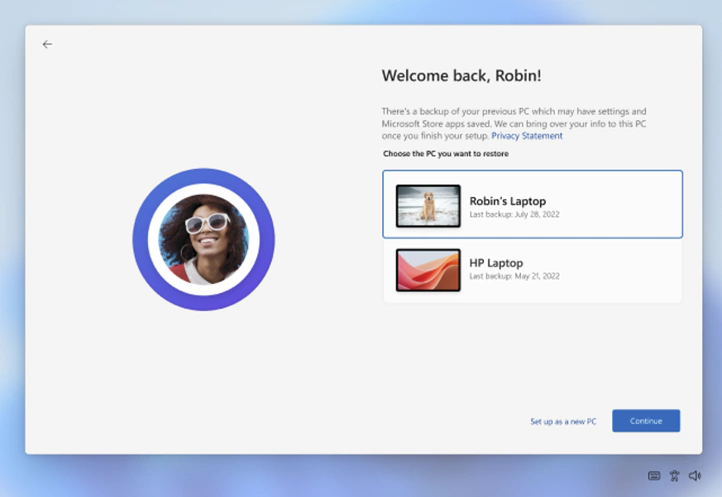Open the on-screen keyboard icon

coord(654,476)
